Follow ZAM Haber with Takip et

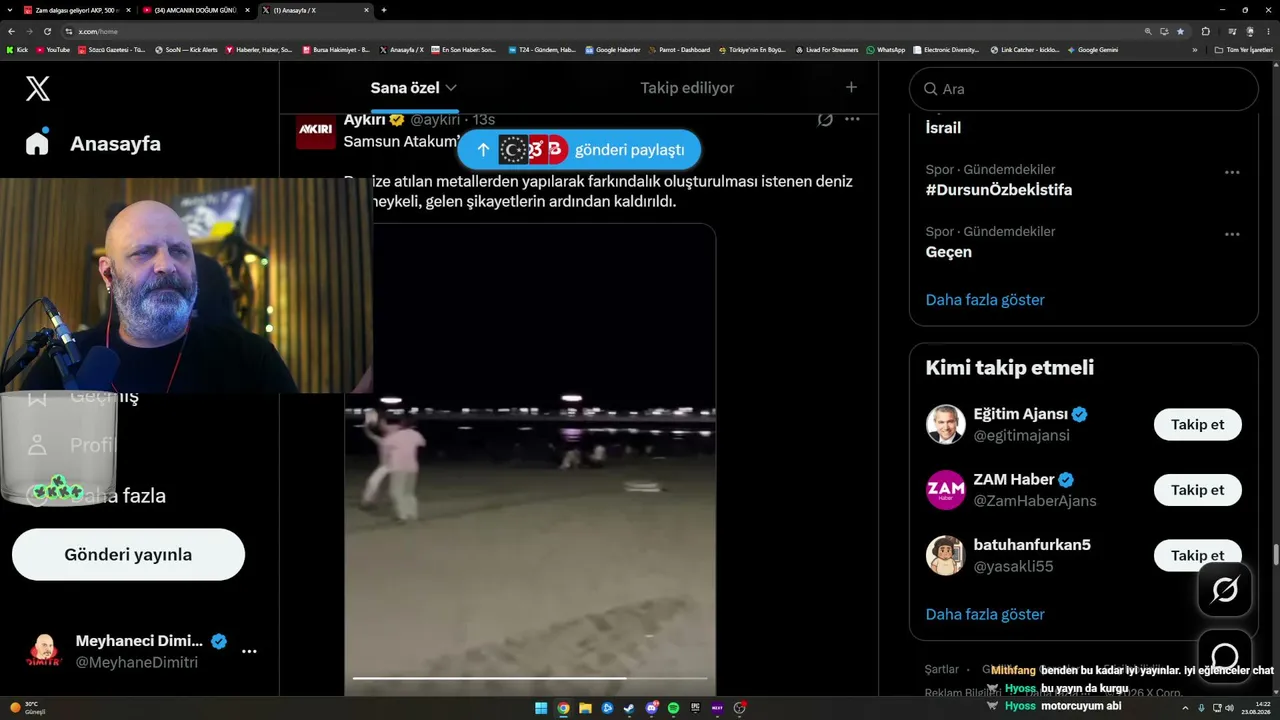[1197, 490]
